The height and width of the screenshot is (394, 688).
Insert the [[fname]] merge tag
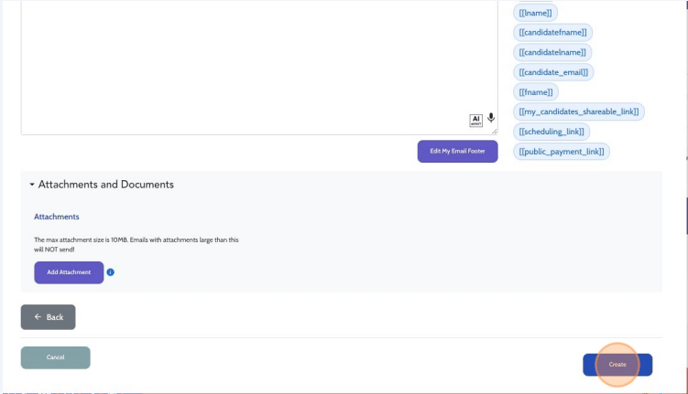click(x=536, y=92)
